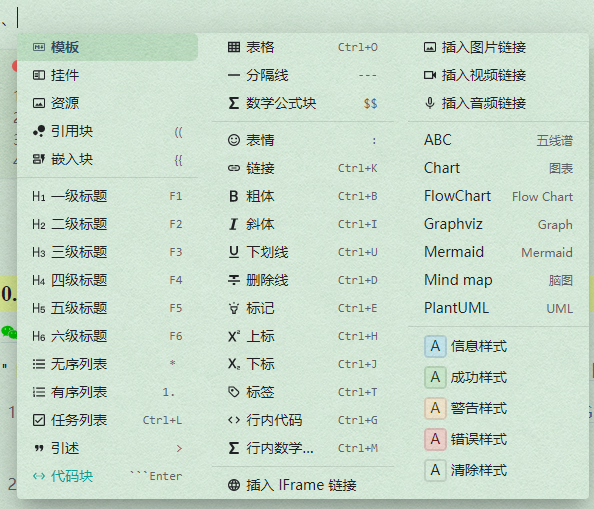Viewport: 594px width, 509px height.
Task: Click the 表情 smiley emoji icon
Action: click(x=234, y=141)
